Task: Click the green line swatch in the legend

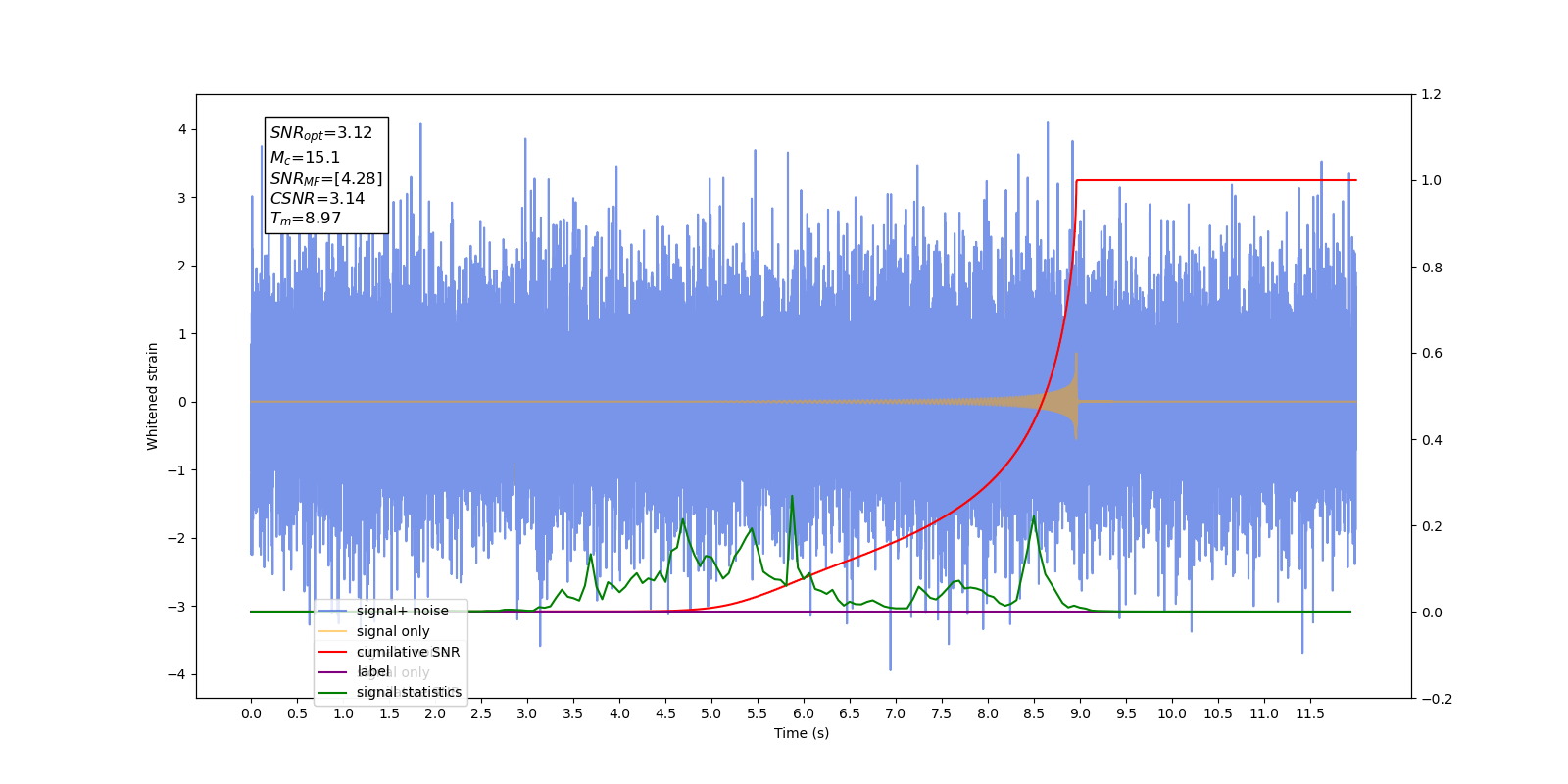Action: [333, 693]
